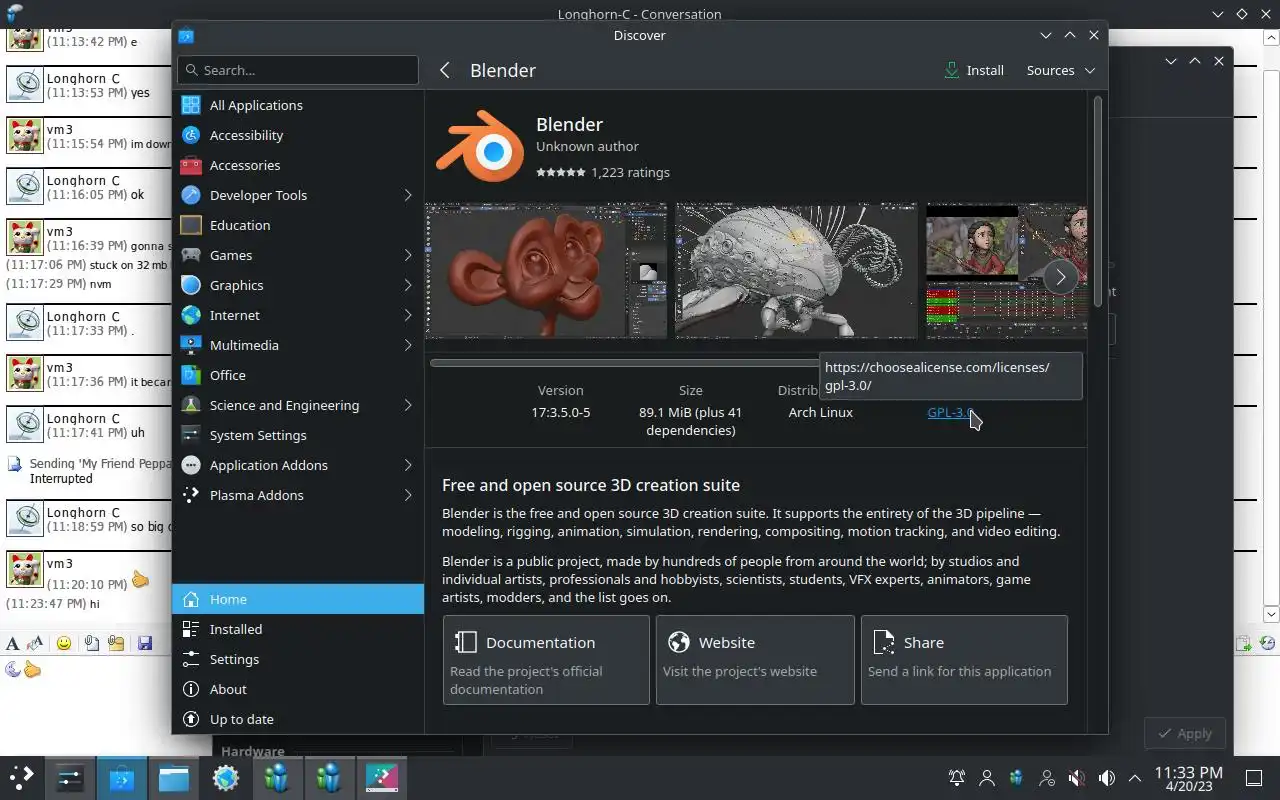Image resolution: width=1280 pixels, height=800 pixels.
Task: Show hidden system tray icons
Action: click(1135, 777)
